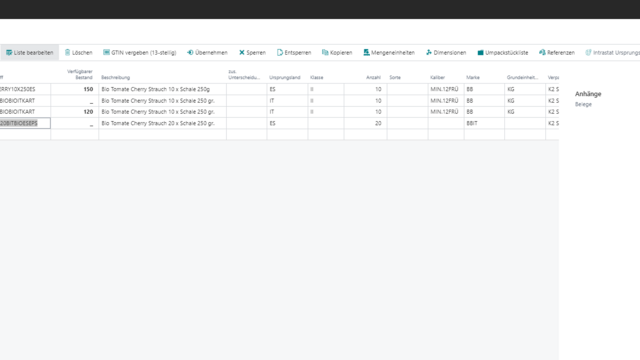Select Sperren action text
The height and width of the screenshot is (360, 640).
256,53
